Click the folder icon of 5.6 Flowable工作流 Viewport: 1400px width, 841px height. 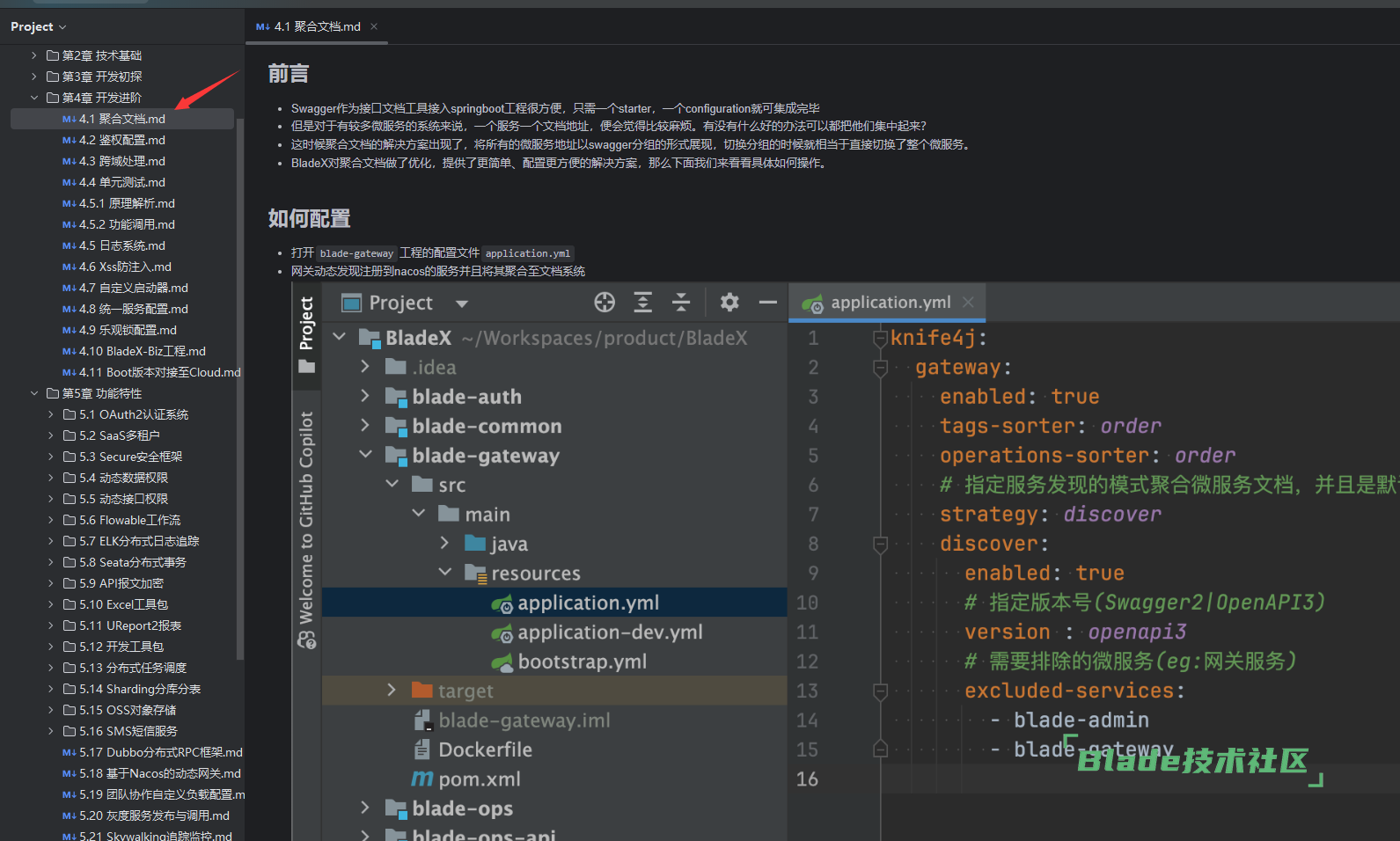pos(70,520)
